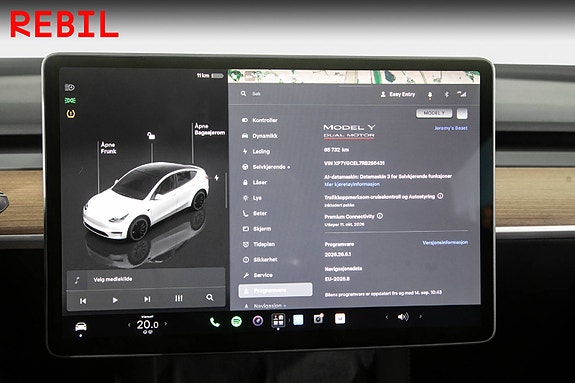The image size is (575, 383).
Task: Tap the speaker volume icon
Action: (x=403, y=317)
